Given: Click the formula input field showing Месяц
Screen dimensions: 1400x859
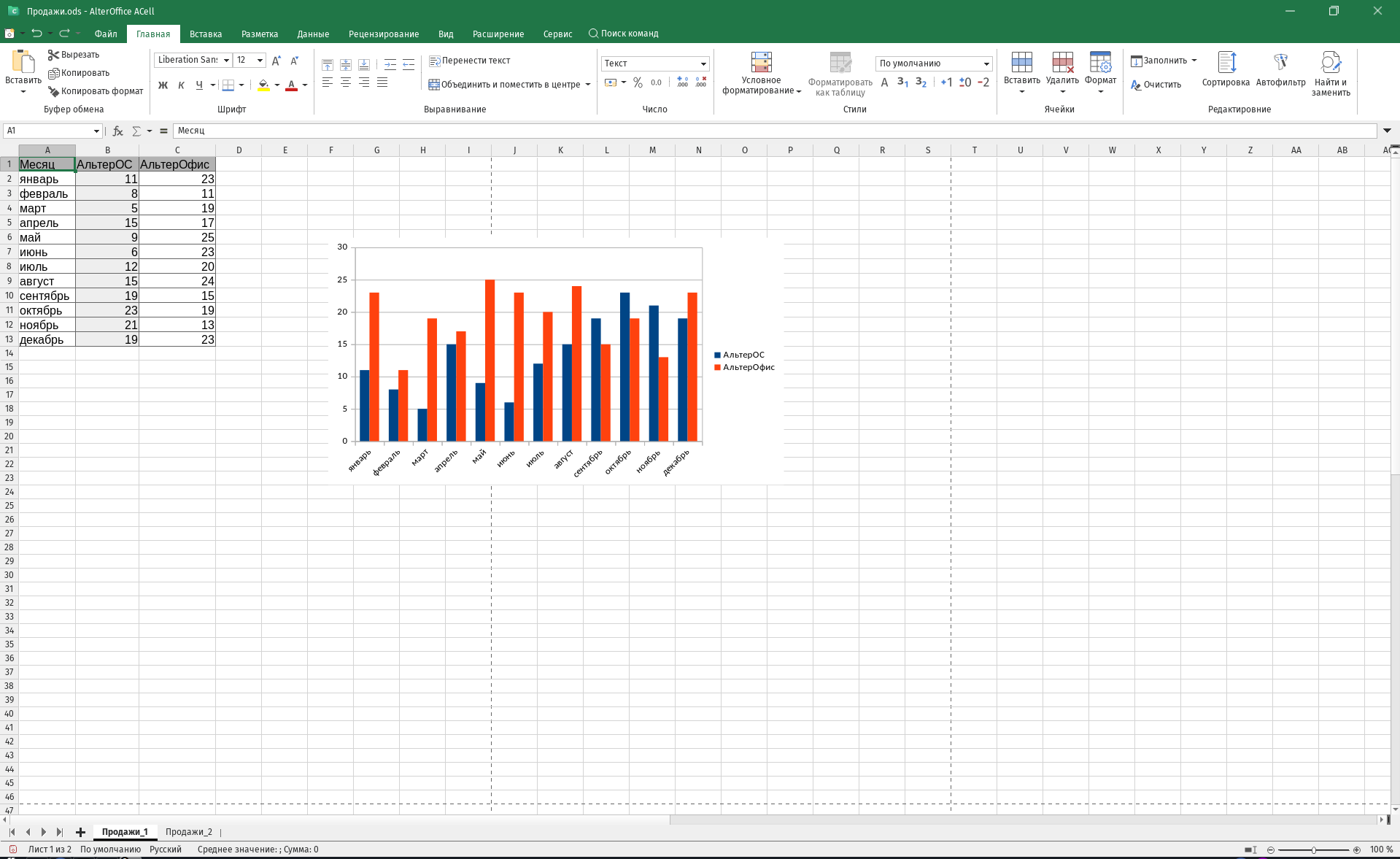Looking at the screenshot, I should click(775, 131).
